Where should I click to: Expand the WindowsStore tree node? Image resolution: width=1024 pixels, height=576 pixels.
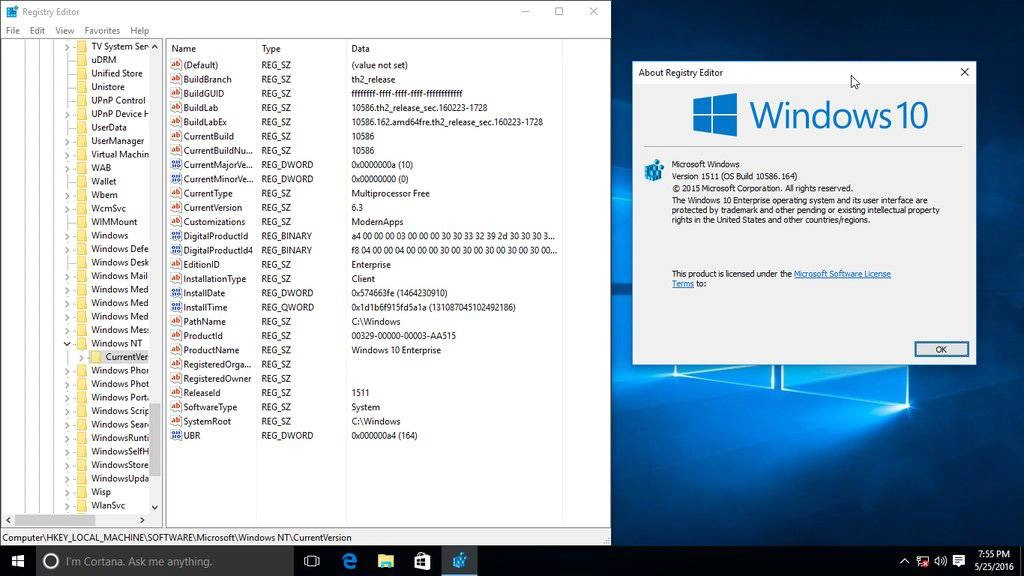(67, 465)
